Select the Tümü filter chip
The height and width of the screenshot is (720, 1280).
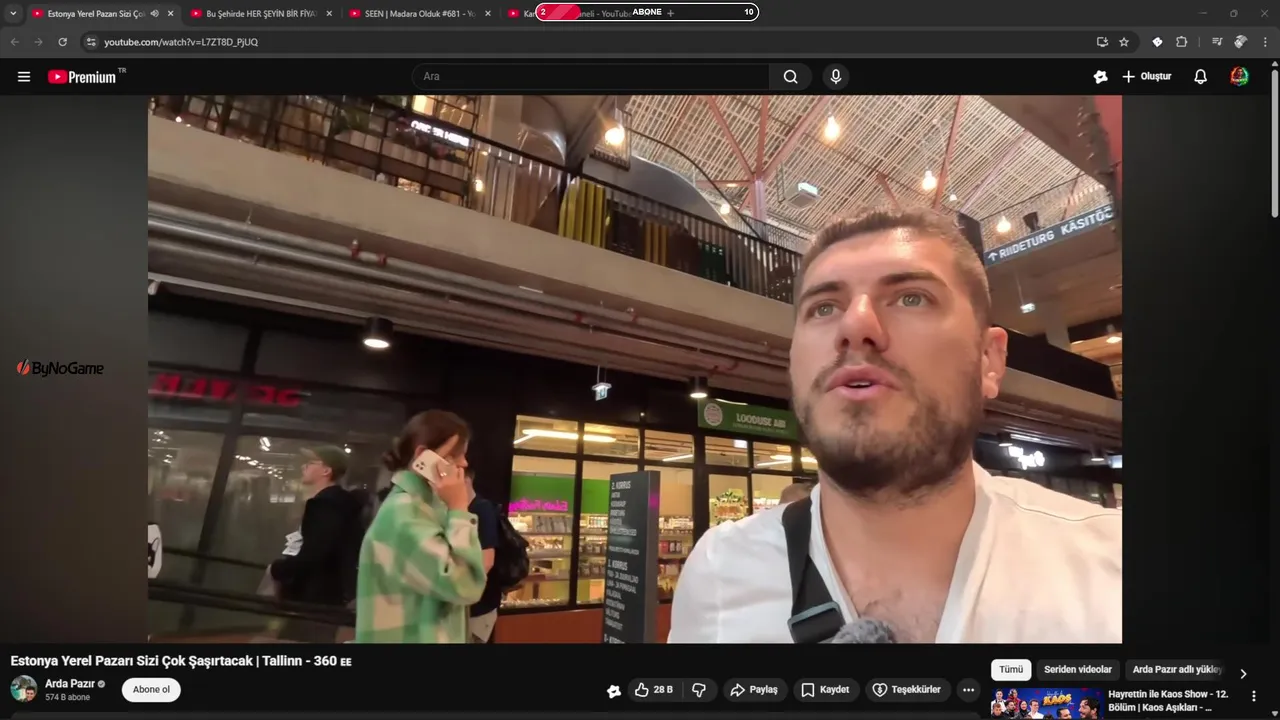[x=1011, y=670]
